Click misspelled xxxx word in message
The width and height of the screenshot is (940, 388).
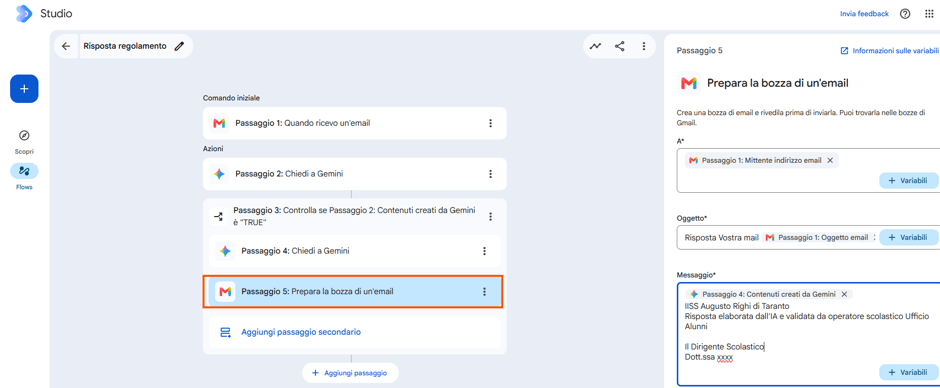[x=725, y=357]
